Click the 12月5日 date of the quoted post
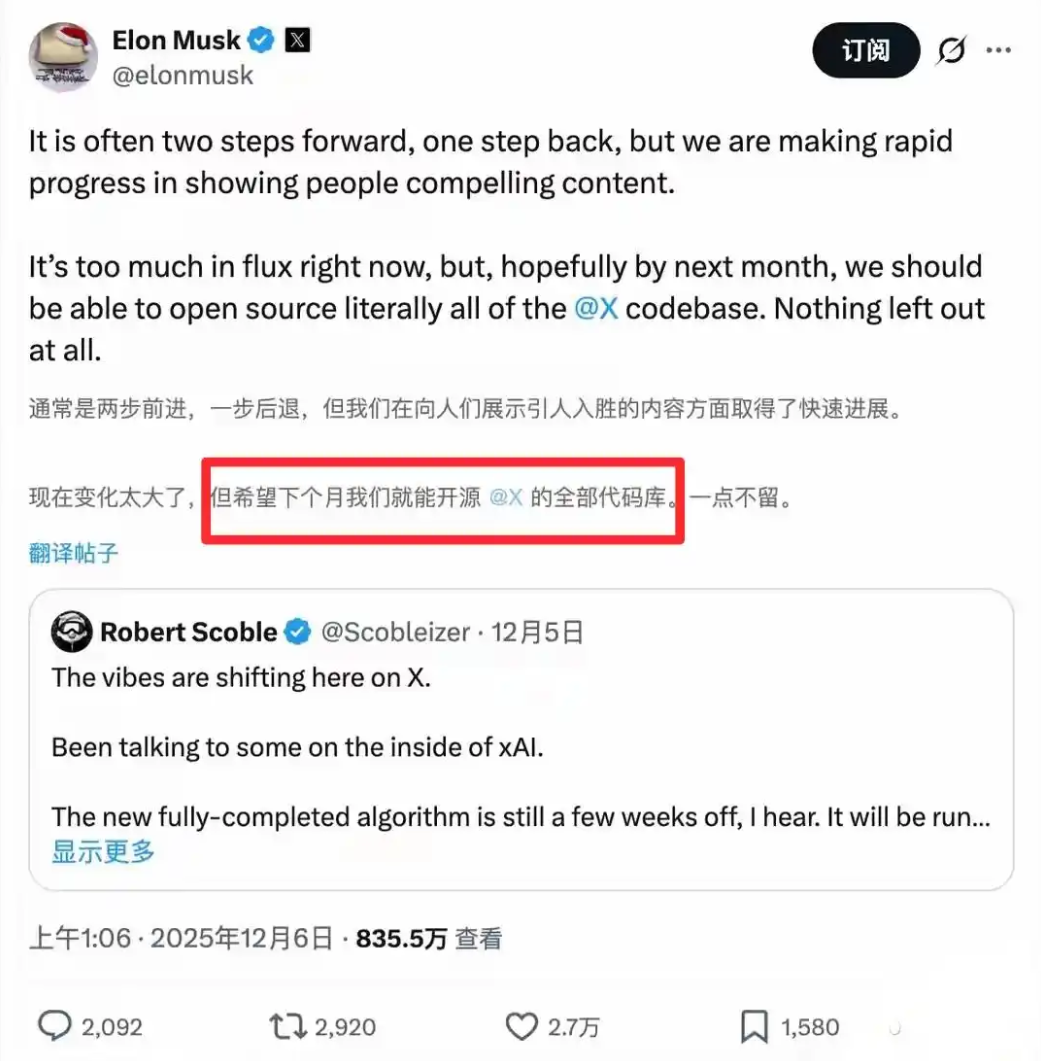 pos(537,632)
